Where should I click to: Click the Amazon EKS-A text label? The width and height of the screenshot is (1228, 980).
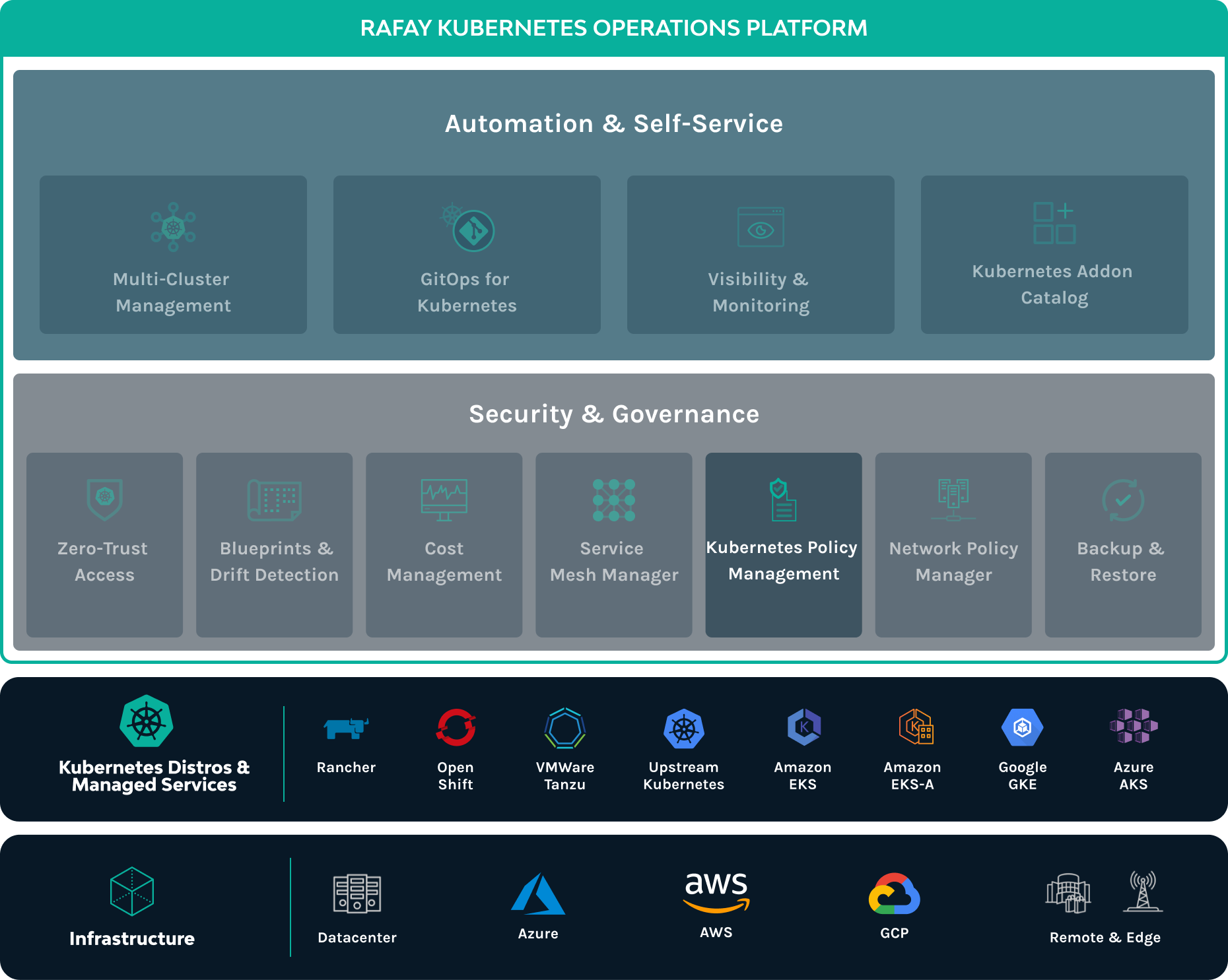point(912,775)
